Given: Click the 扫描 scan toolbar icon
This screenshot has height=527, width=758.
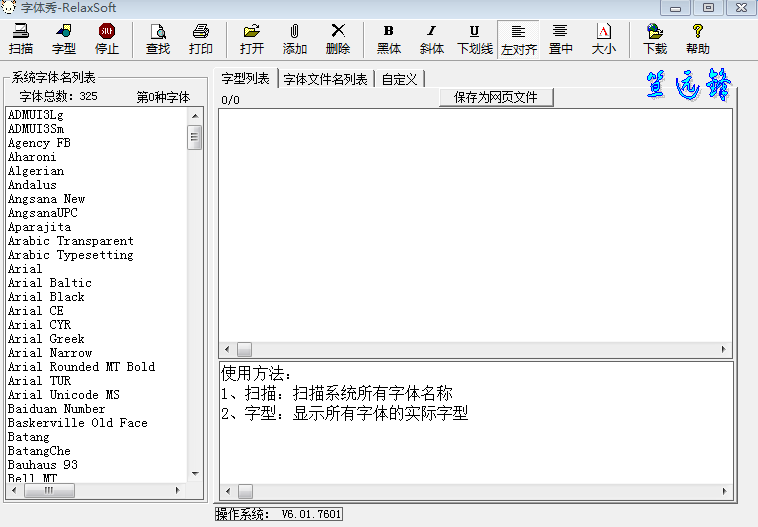Looking at the screenshot, I should (21, 39).
